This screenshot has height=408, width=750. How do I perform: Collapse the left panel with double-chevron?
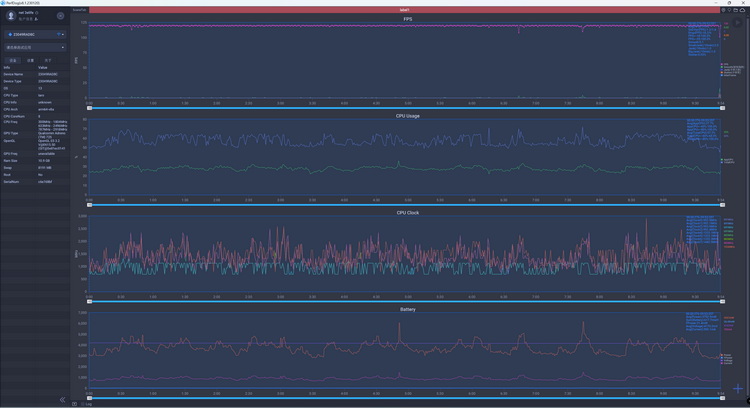pyautogui.click(x=62, y=399)
